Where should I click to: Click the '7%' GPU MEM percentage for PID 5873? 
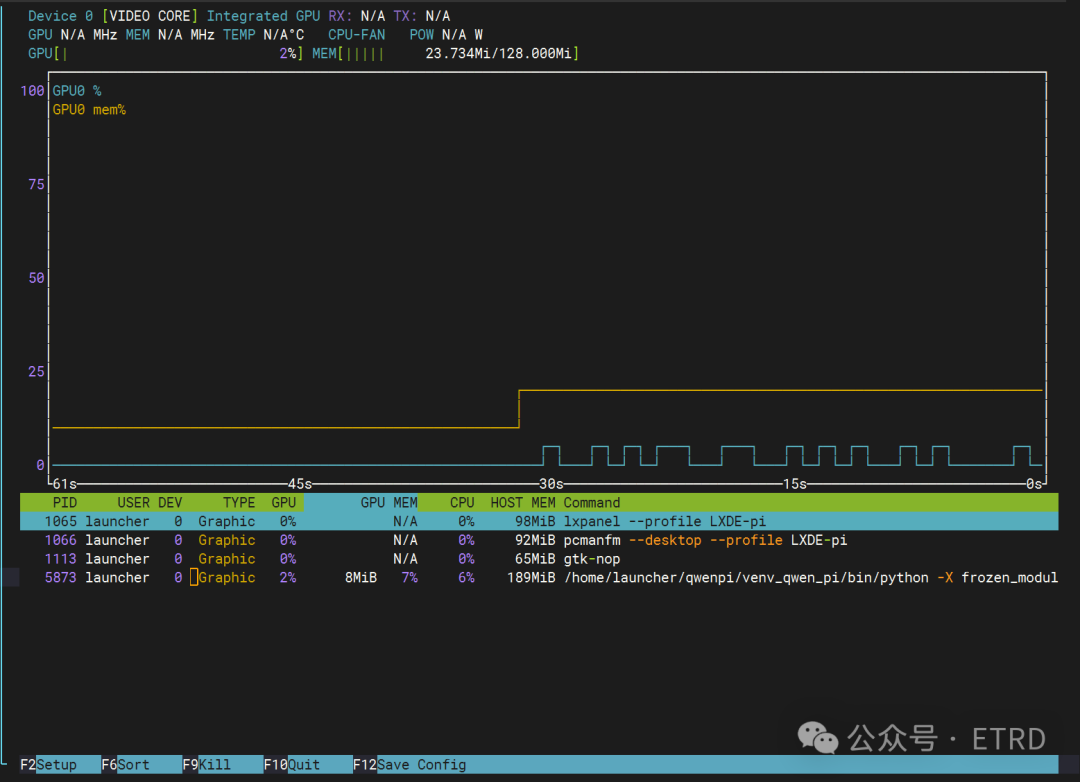click(x=410, y=577)
